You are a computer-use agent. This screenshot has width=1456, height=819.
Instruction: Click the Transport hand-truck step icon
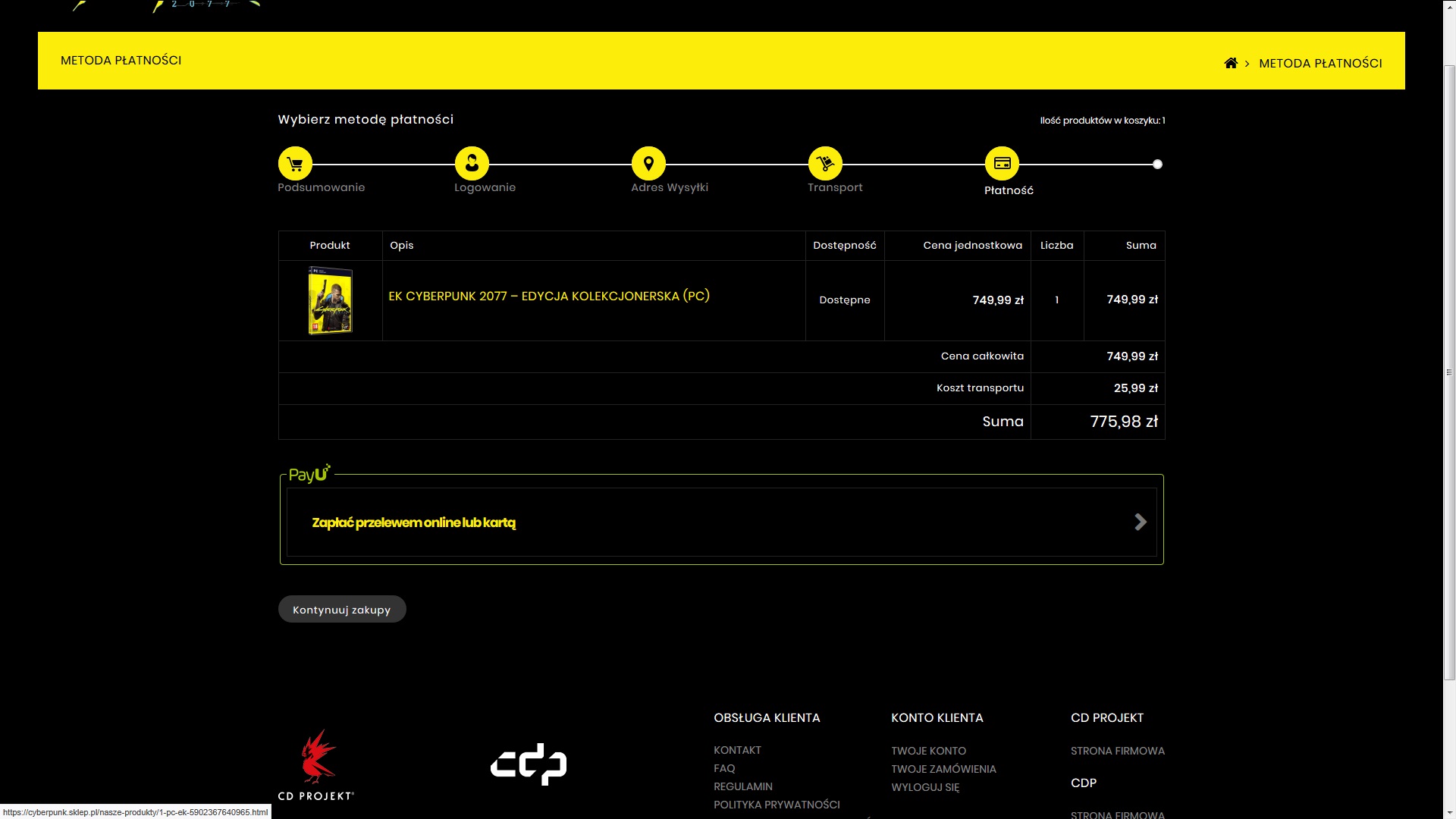pyautogui.click(x=825, y=164)
